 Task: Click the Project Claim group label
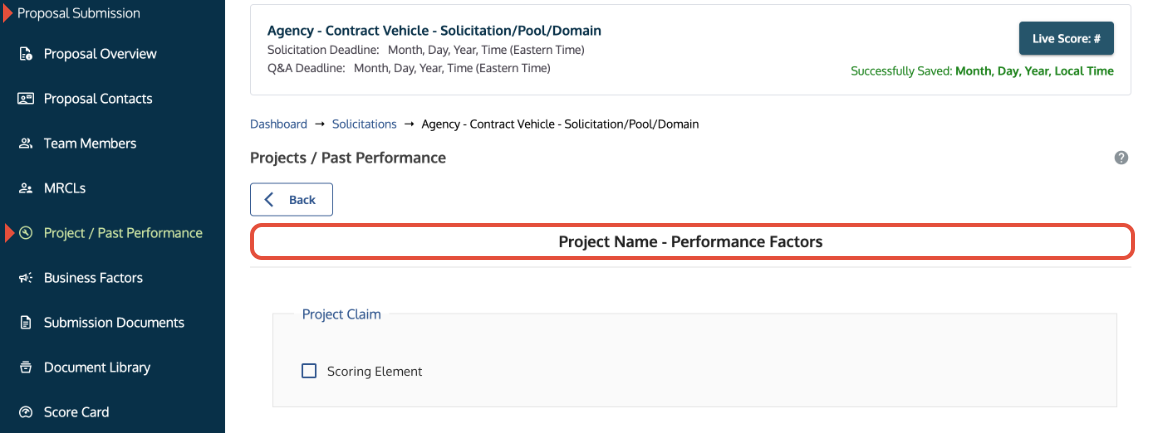pyautogui.click(x=341, y=314)
